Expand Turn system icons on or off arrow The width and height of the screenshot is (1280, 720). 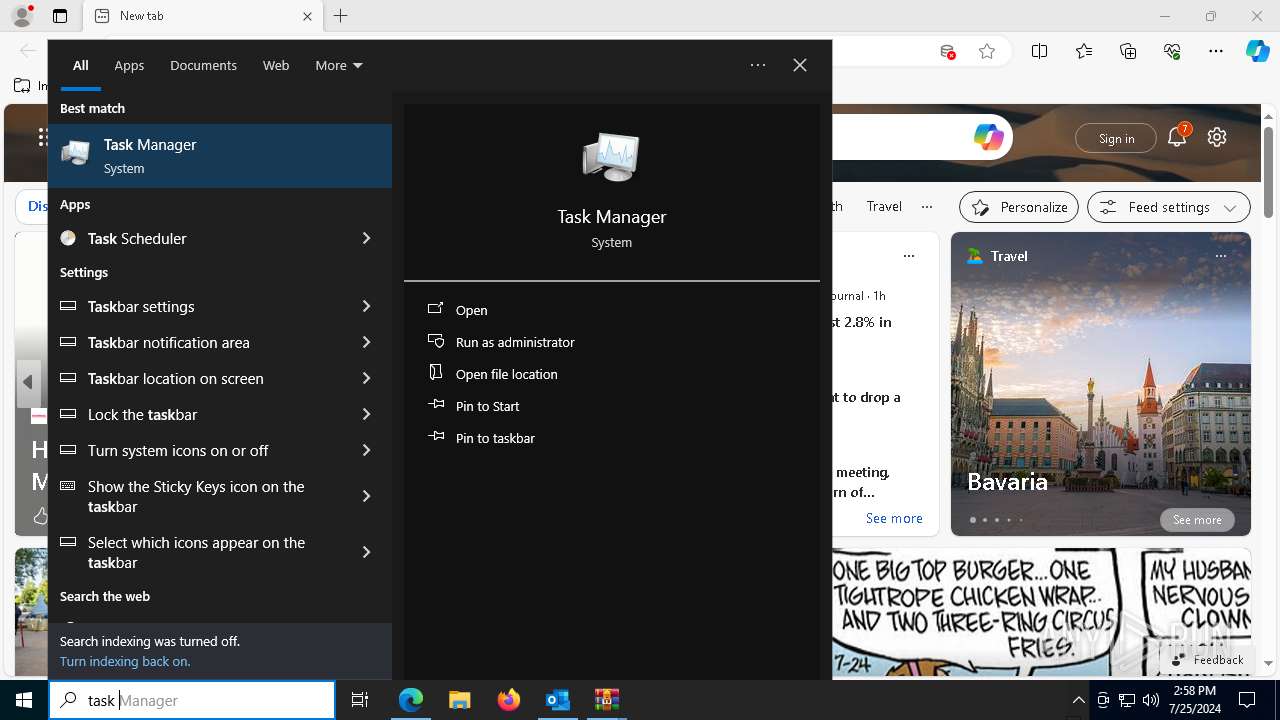366,450
